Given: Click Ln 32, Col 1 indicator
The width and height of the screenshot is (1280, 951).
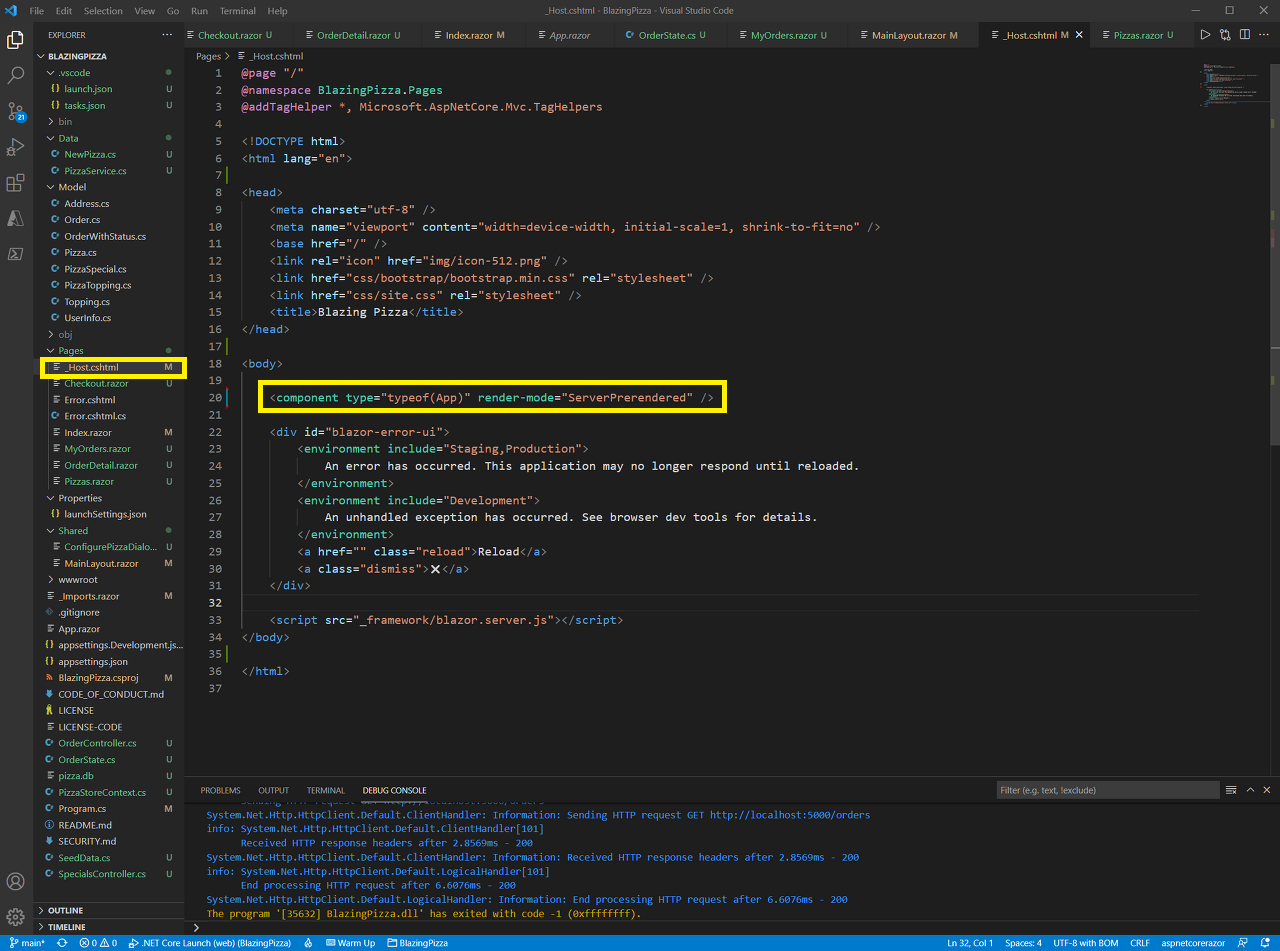Looking at the screenshot, I should [x=970, y=943].
